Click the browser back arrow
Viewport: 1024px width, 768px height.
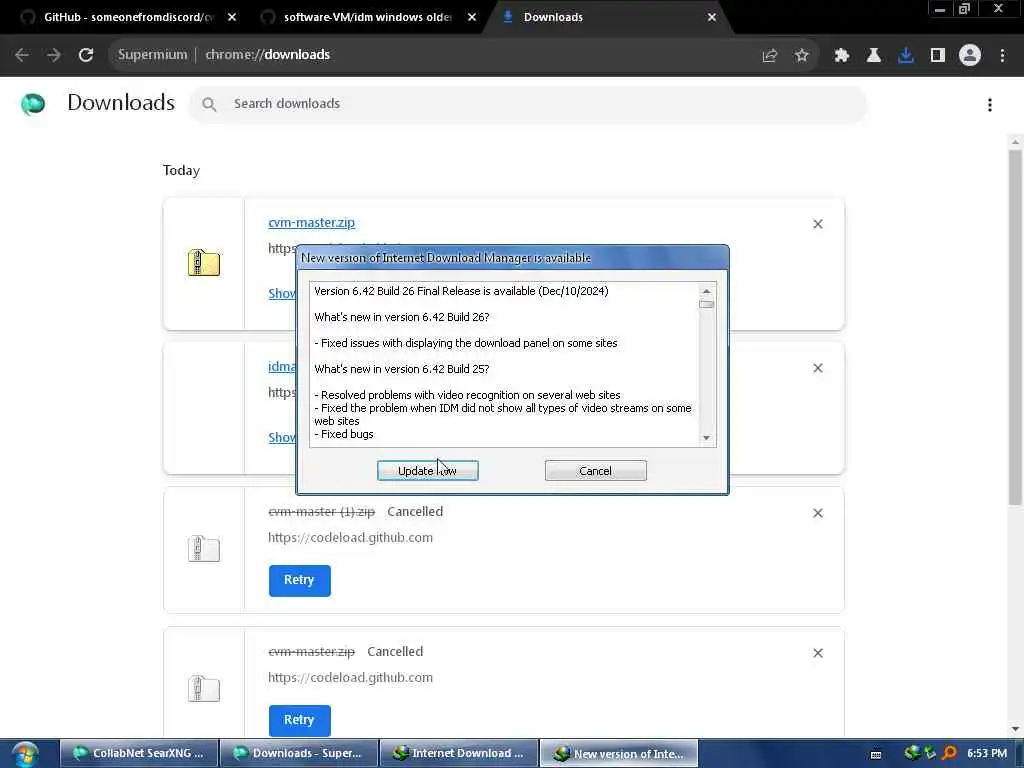click(22, 55)
